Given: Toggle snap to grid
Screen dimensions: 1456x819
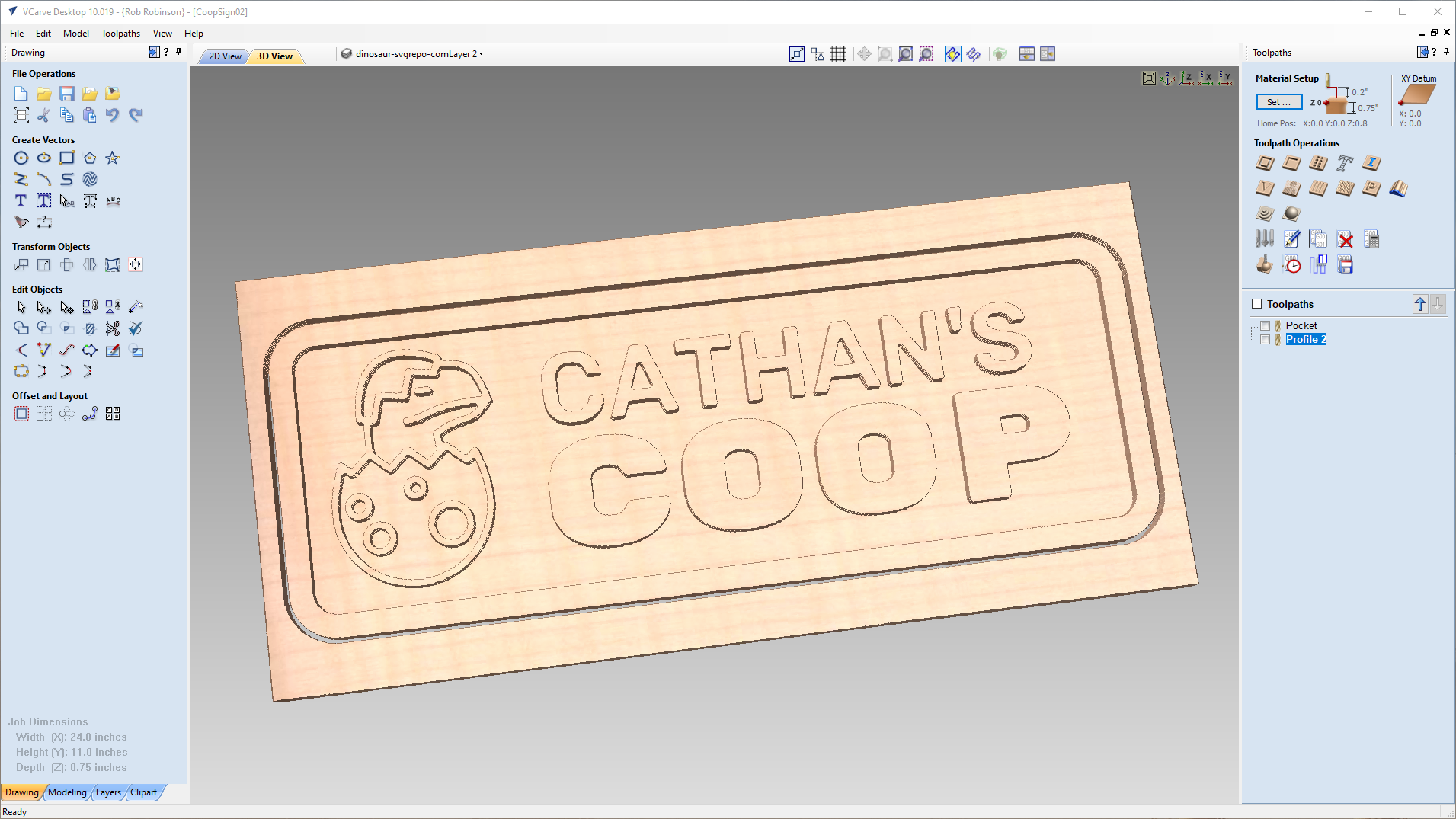Looking at the screenshot, I should (x=838, y=54).
